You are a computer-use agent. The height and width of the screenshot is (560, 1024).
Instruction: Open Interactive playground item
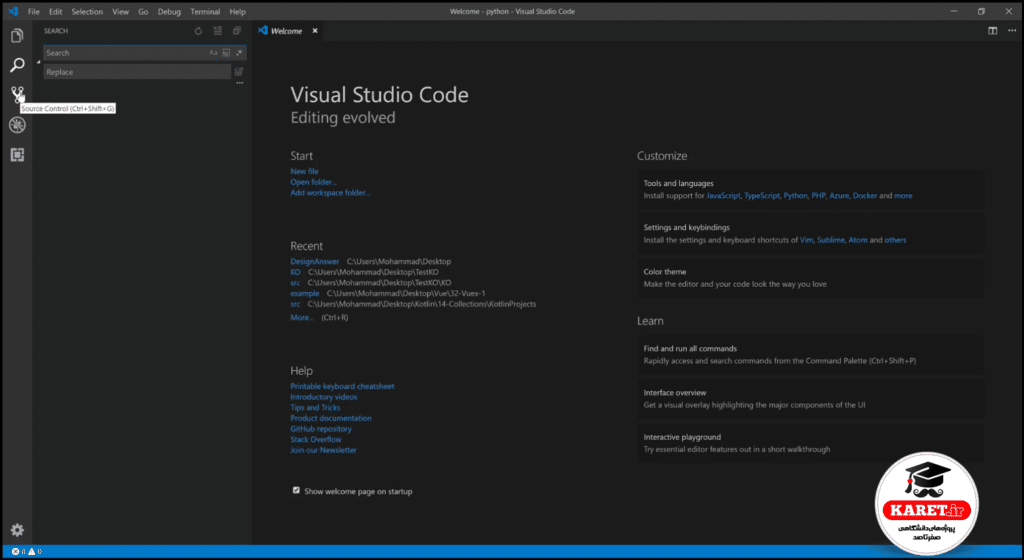pos(810,443)
